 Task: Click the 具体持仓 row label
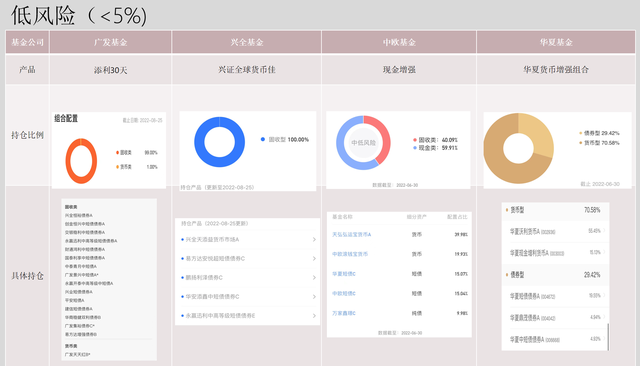point(27,276)
